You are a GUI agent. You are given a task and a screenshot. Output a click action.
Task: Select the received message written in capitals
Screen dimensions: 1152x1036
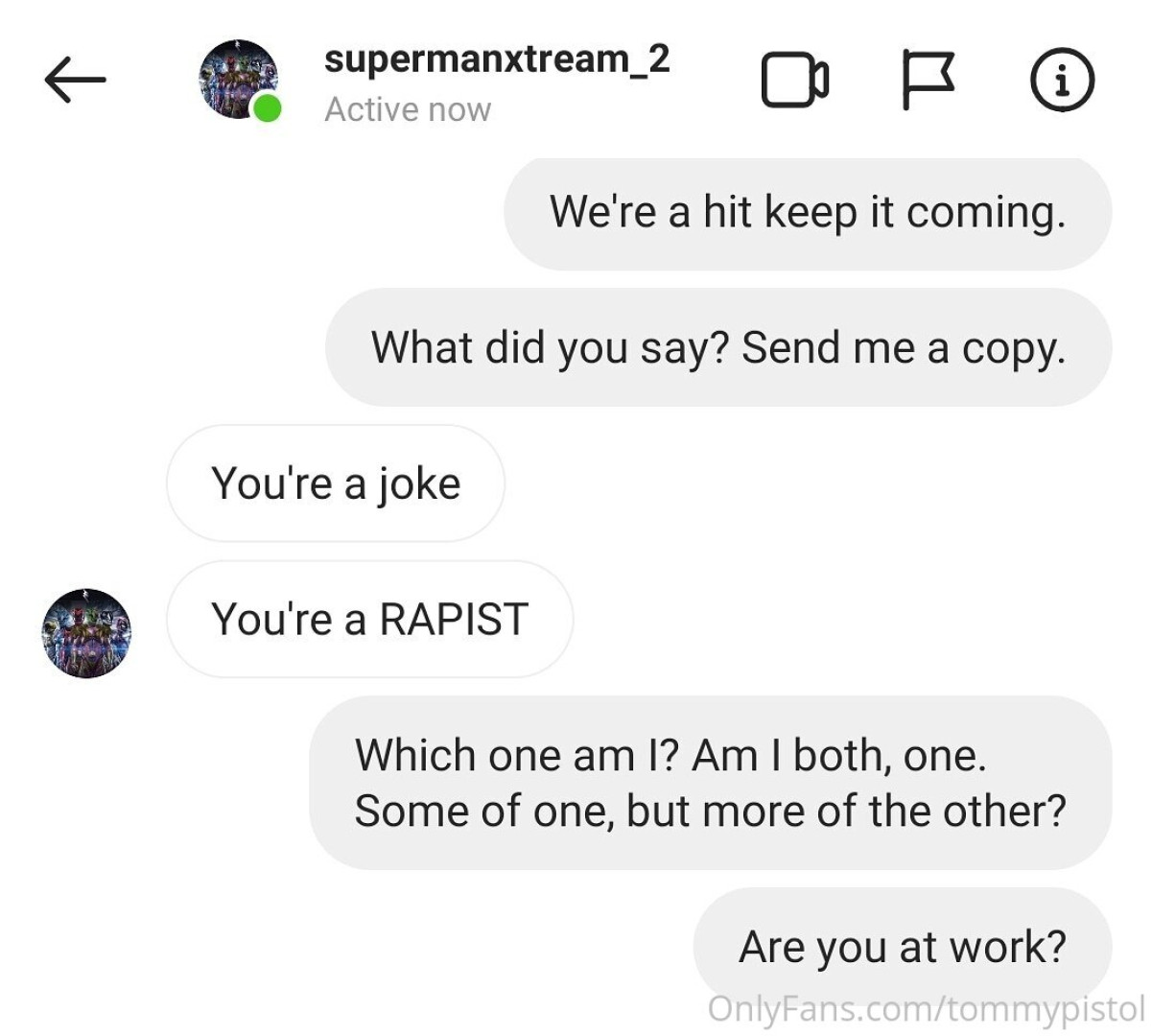369,620
